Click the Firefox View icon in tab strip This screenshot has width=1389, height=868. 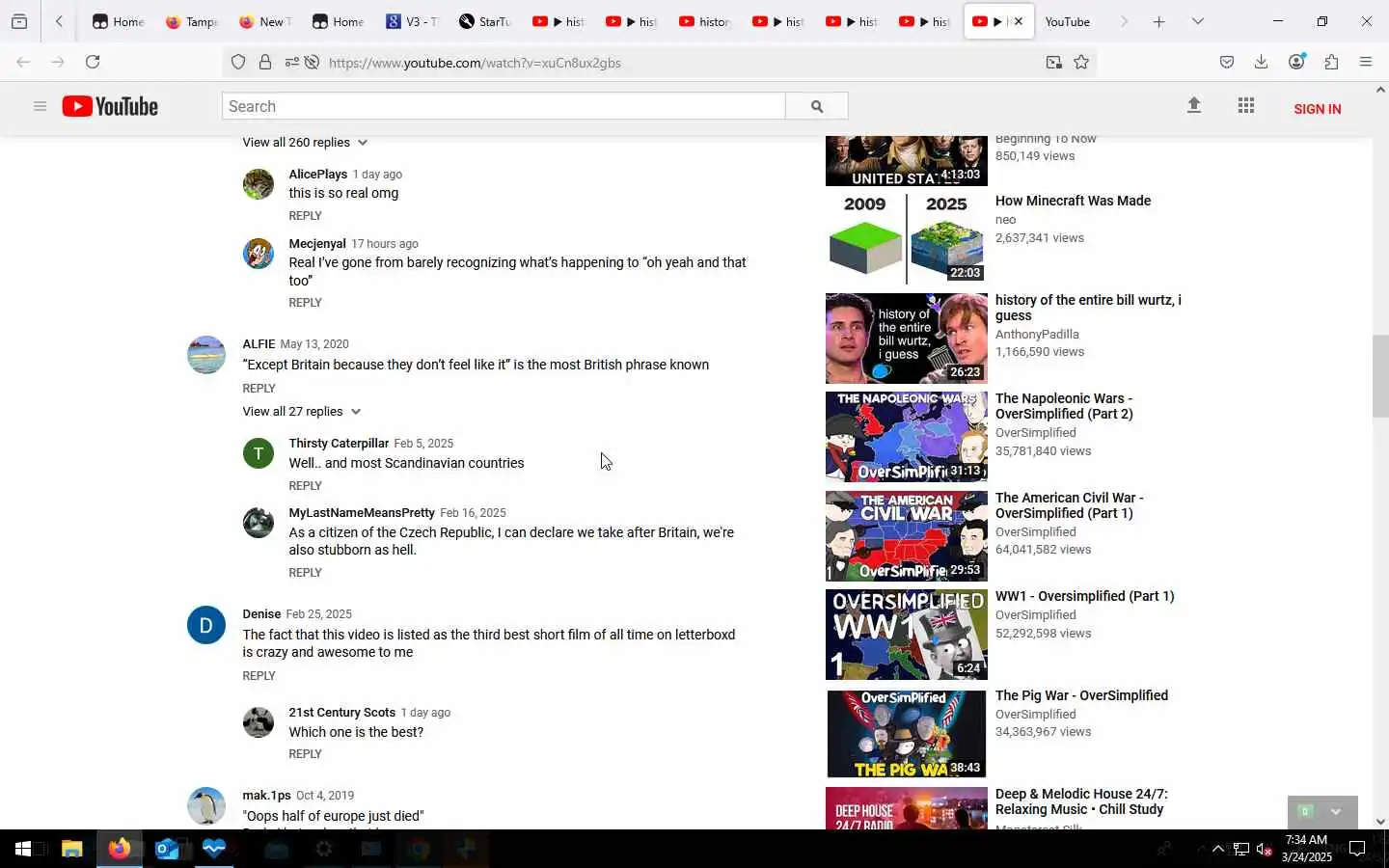[x=19, y=22]
